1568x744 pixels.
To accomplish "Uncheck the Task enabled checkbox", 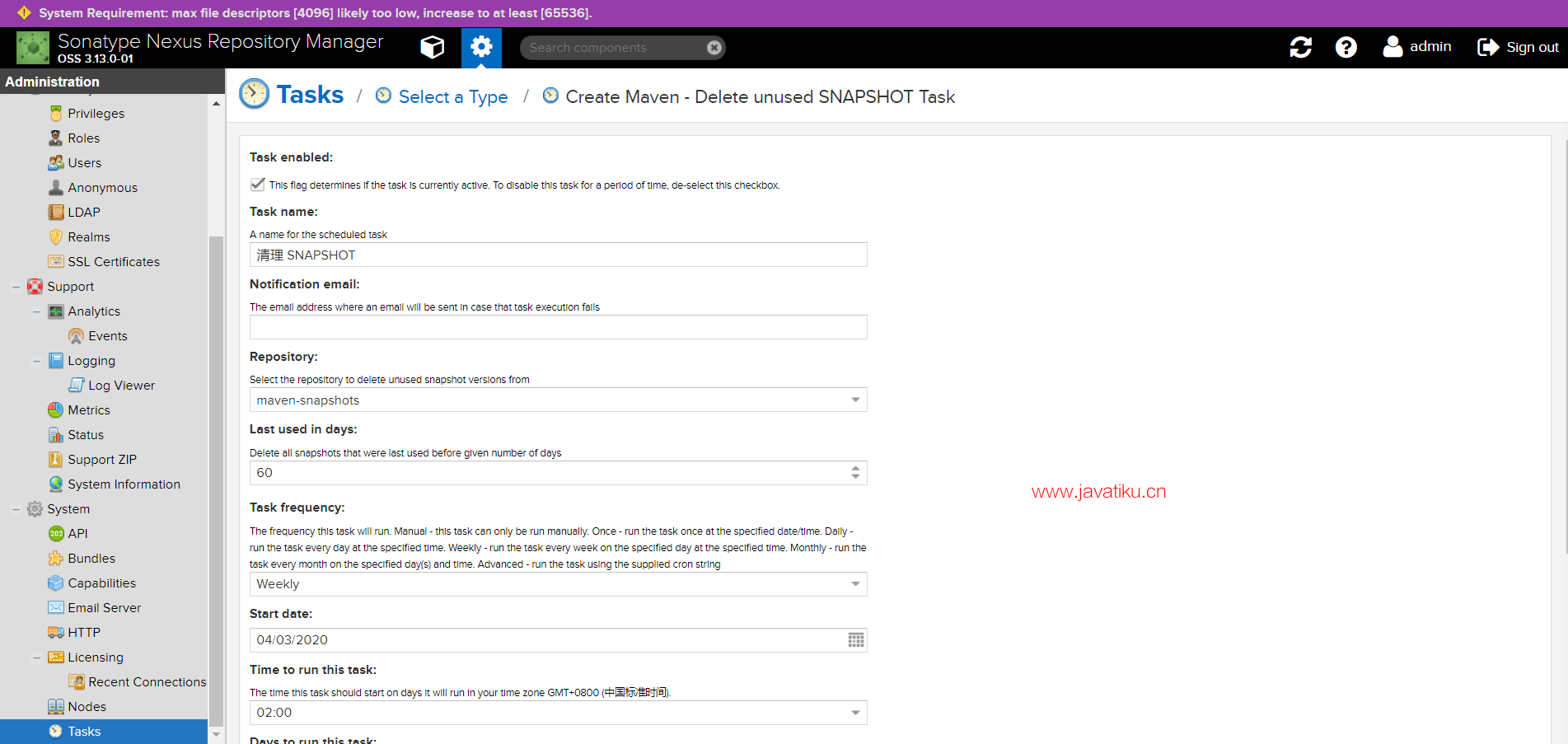I will point(258,185).
